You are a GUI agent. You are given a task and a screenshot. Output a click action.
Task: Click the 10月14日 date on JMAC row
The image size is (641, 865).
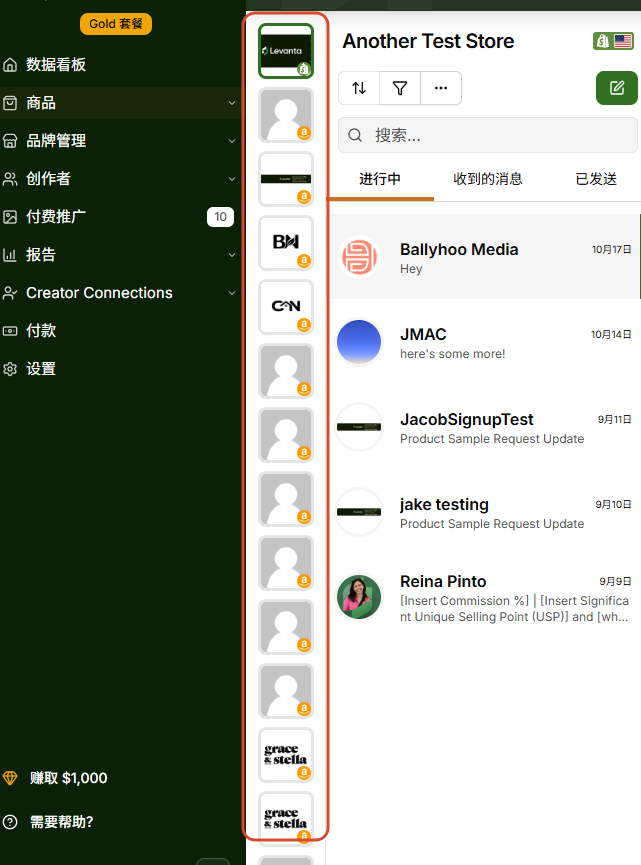(x=611, y=334)
